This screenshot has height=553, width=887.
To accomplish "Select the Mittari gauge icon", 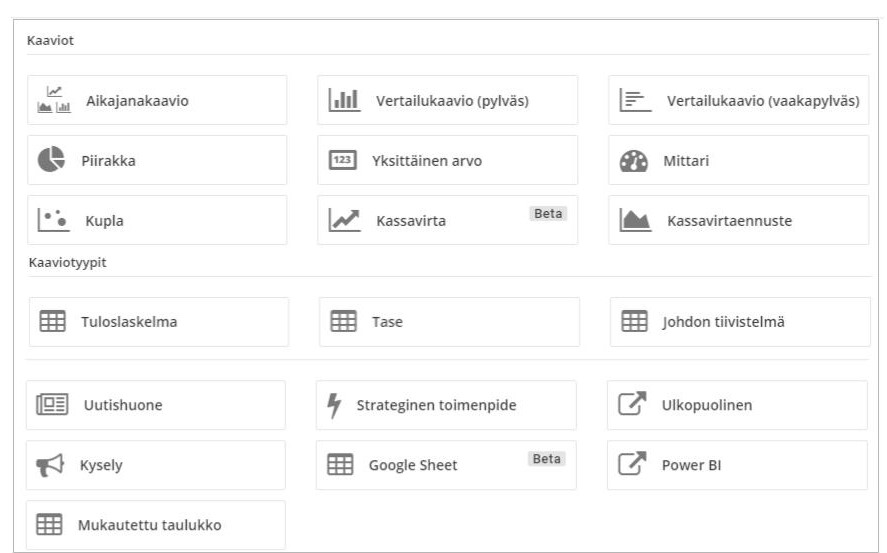I will 634,160.
